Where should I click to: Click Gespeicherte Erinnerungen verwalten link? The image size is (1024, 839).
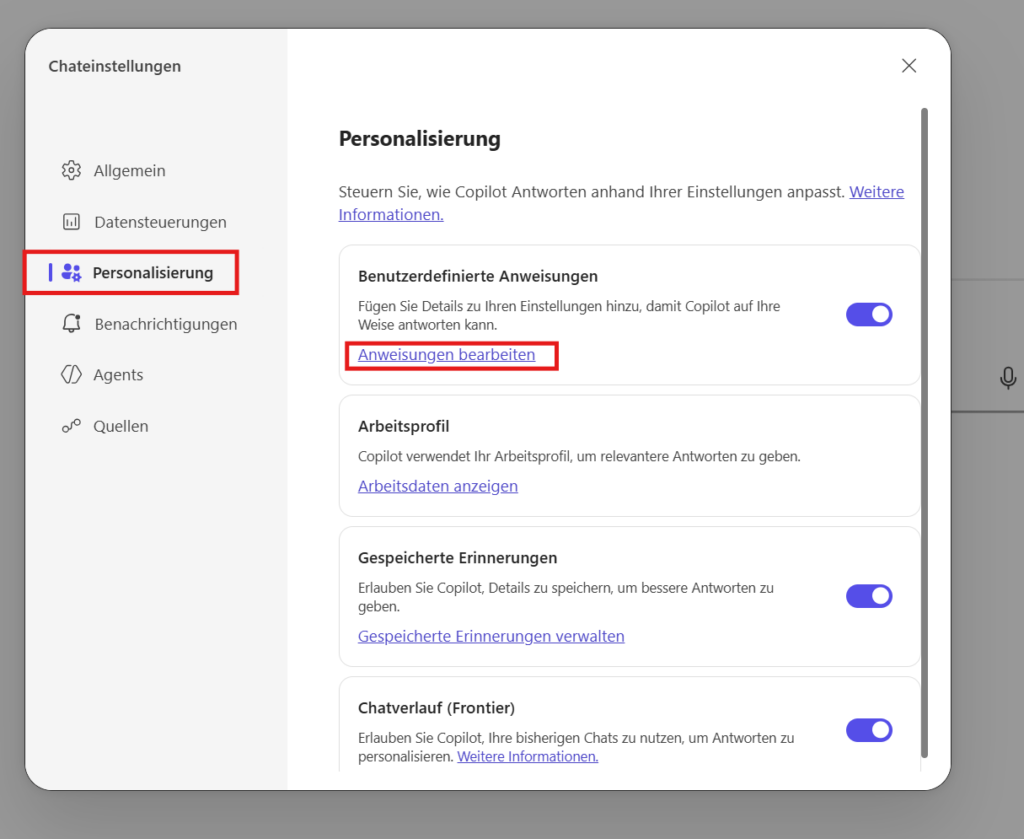(x=491, y=636)
